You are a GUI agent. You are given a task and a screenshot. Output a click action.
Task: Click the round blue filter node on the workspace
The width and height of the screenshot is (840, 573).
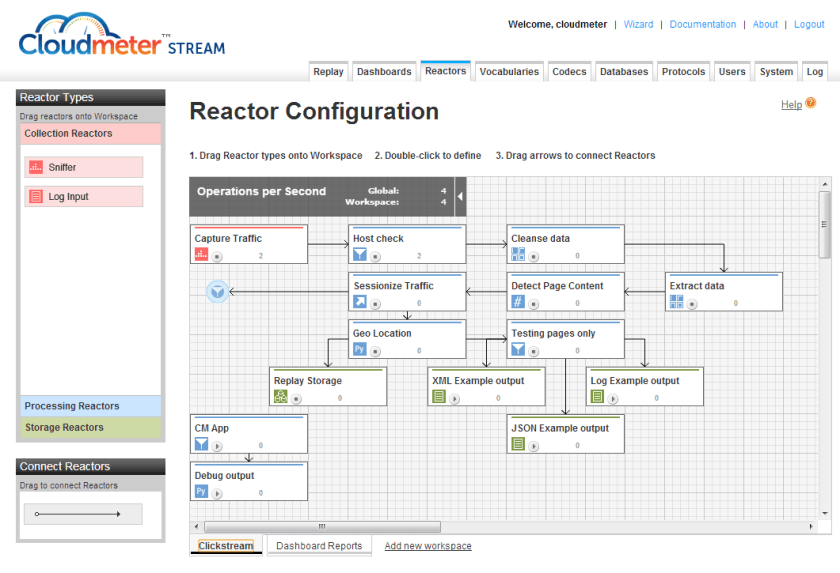(x=217, y=291)
